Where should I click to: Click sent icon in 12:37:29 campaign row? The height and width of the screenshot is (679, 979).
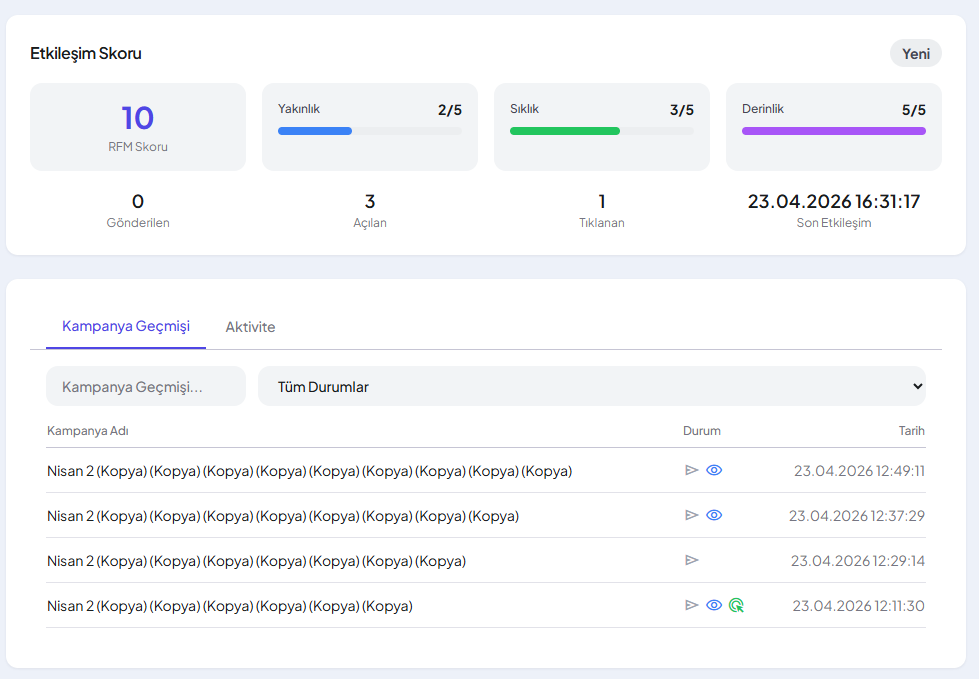click(691, 515)
